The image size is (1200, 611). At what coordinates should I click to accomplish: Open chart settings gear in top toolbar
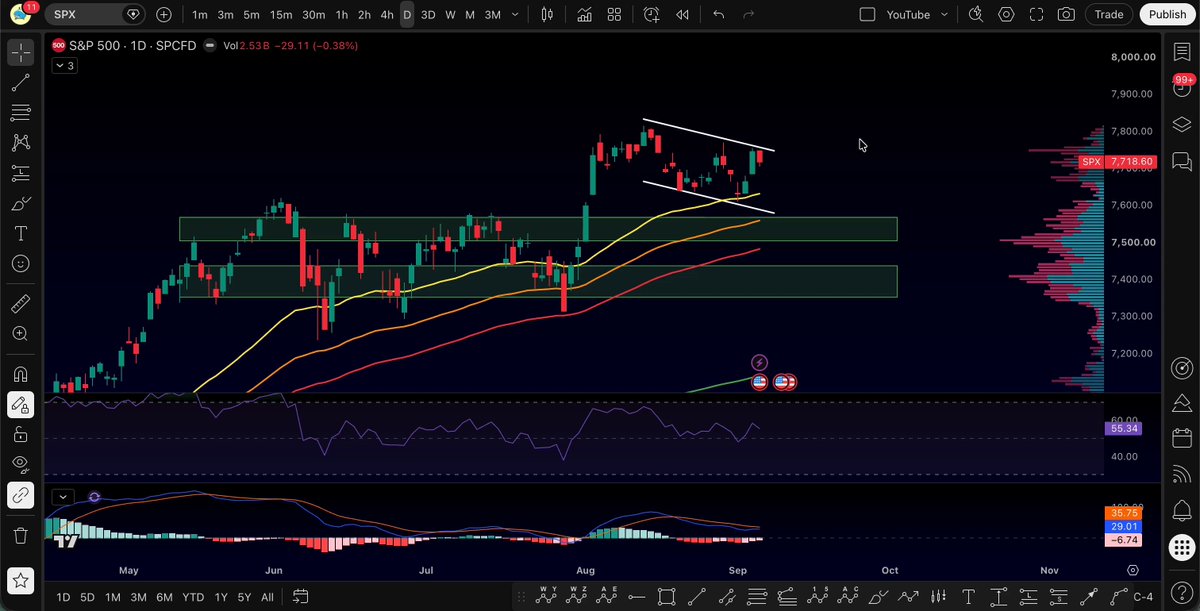tap(1007, 15)
